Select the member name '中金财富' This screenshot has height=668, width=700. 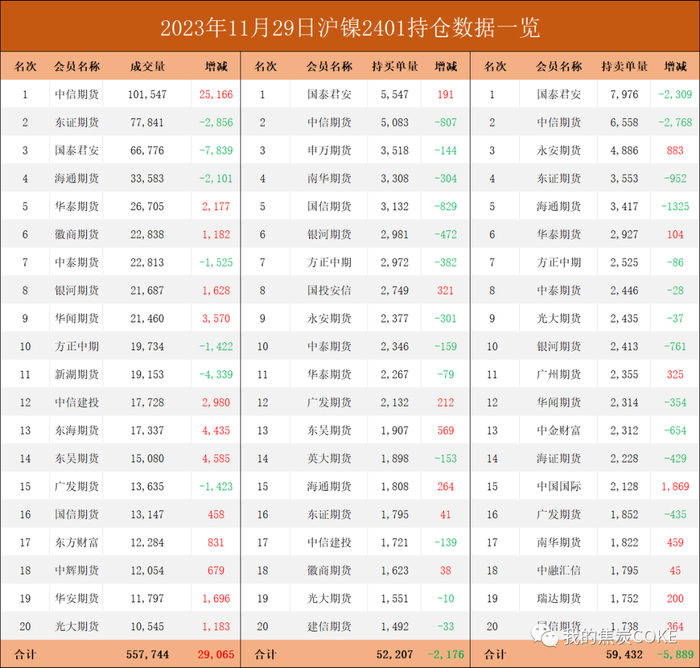pos(559,431)
